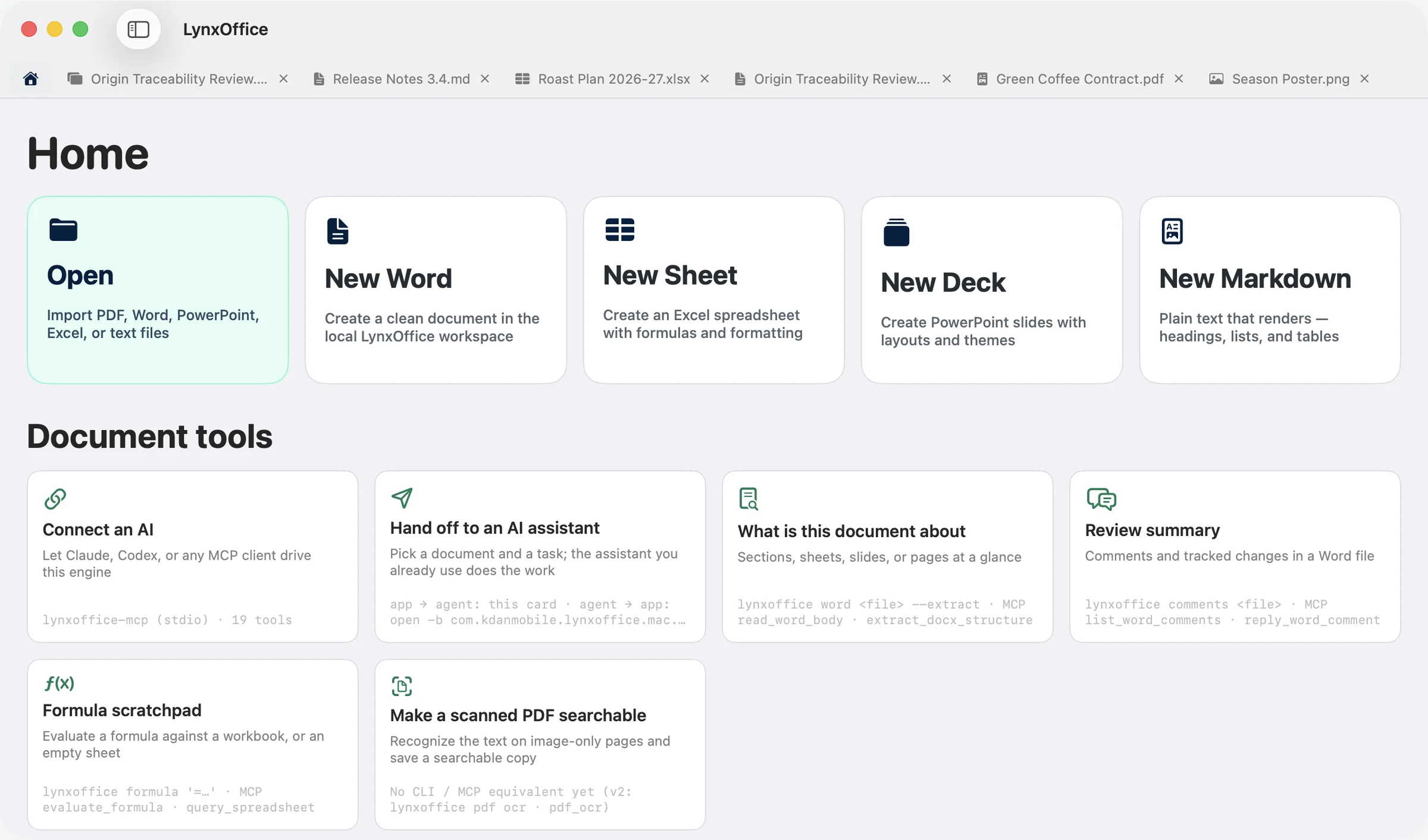Click the f(x) Formula scratchpad icon
The height and width of the screenshot is (840, 1428).
pos(59,683)
